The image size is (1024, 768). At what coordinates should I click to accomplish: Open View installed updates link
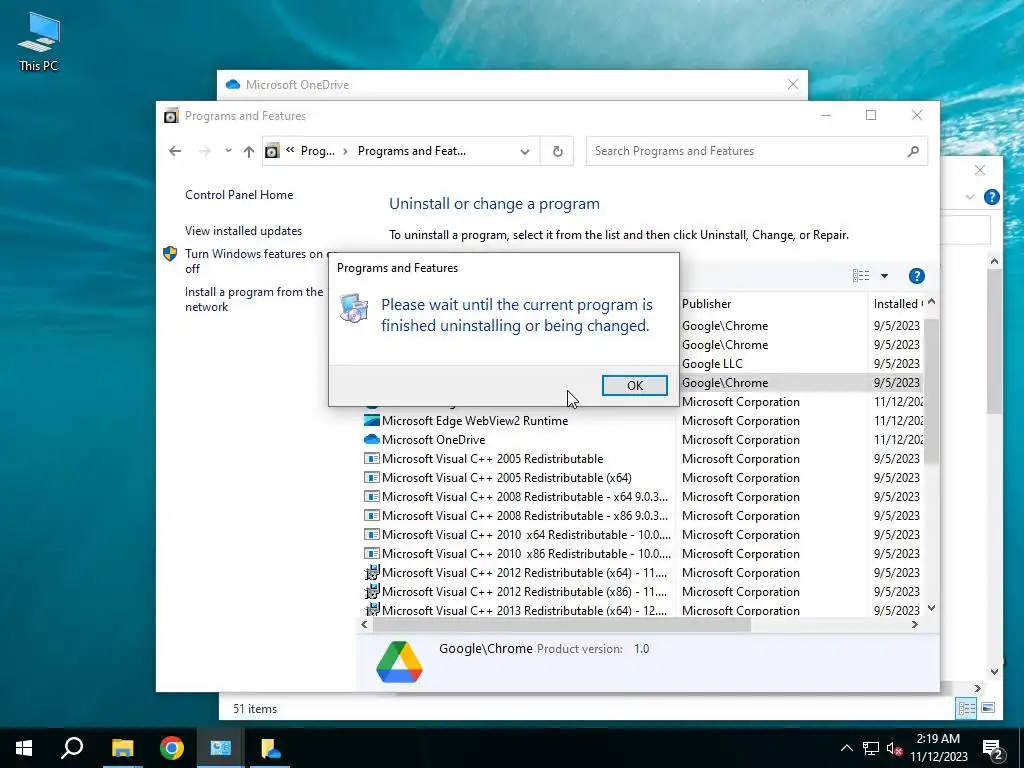click(243, 231)
